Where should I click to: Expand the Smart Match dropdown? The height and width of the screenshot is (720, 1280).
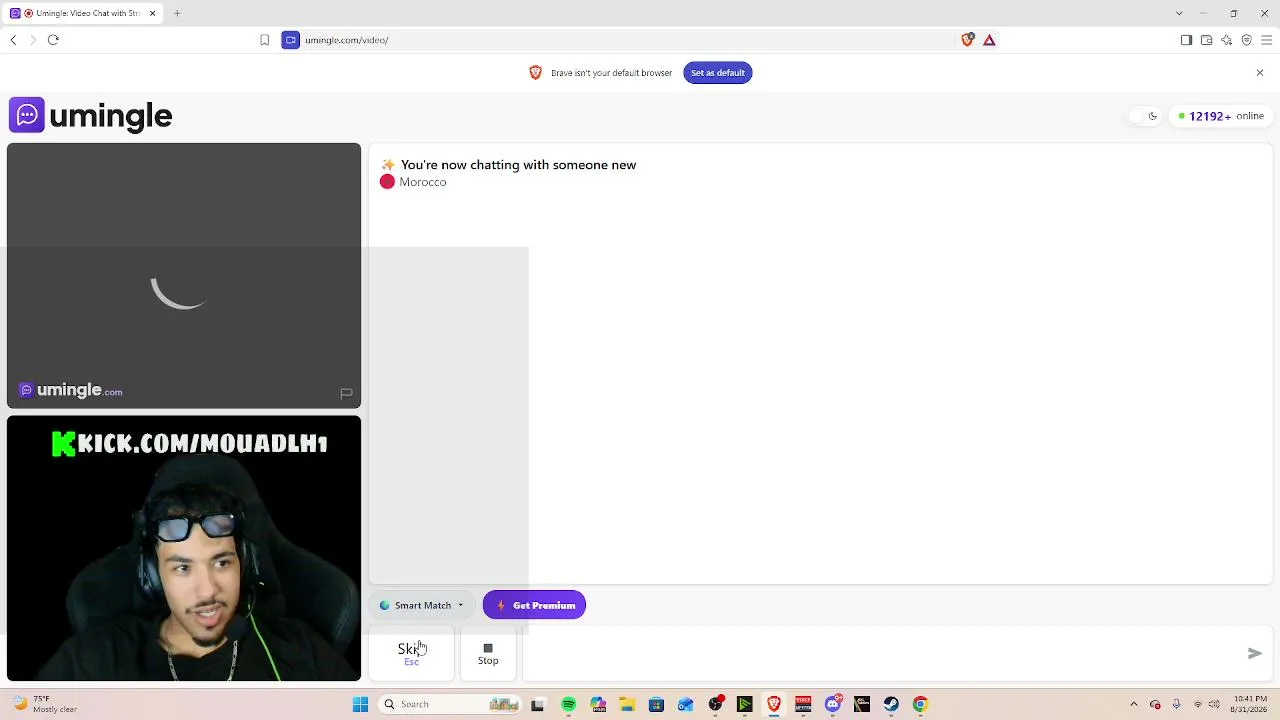click(x=422, y=605)
